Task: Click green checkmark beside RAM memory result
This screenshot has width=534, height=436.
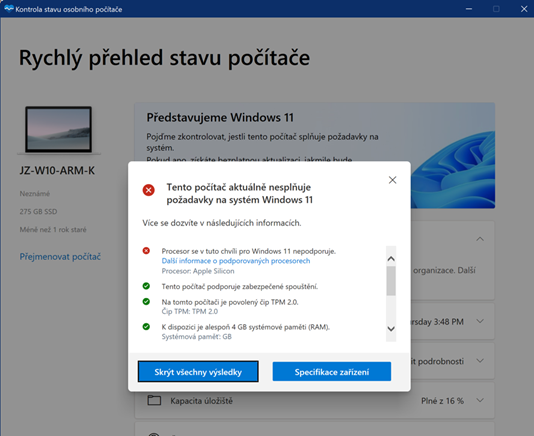Action: (146, 327)
